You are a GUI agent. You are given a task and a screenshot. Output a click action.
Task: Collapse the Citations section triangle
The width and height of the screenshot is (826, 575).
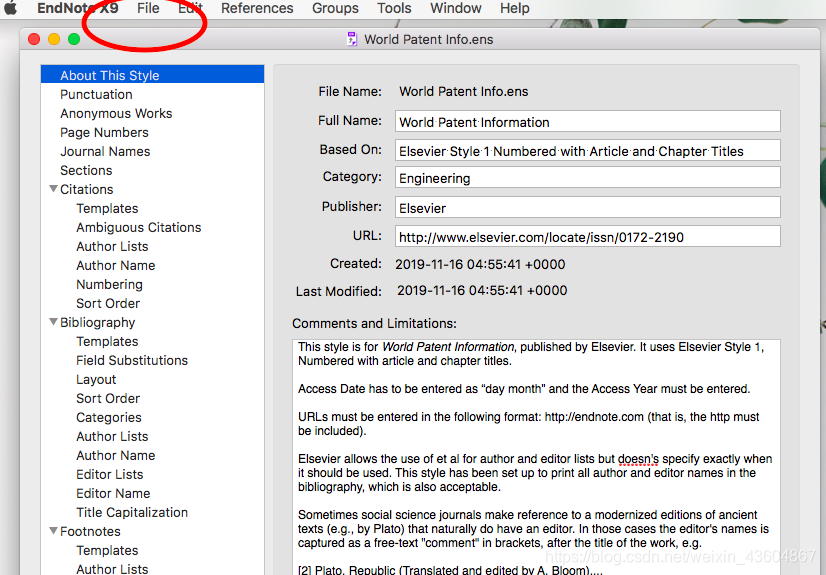(x=53, y=189)
